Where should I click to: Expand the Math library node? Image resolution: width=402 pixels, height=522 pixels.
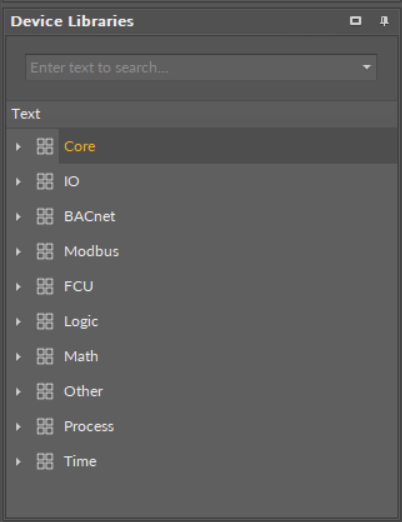[18, 357]
